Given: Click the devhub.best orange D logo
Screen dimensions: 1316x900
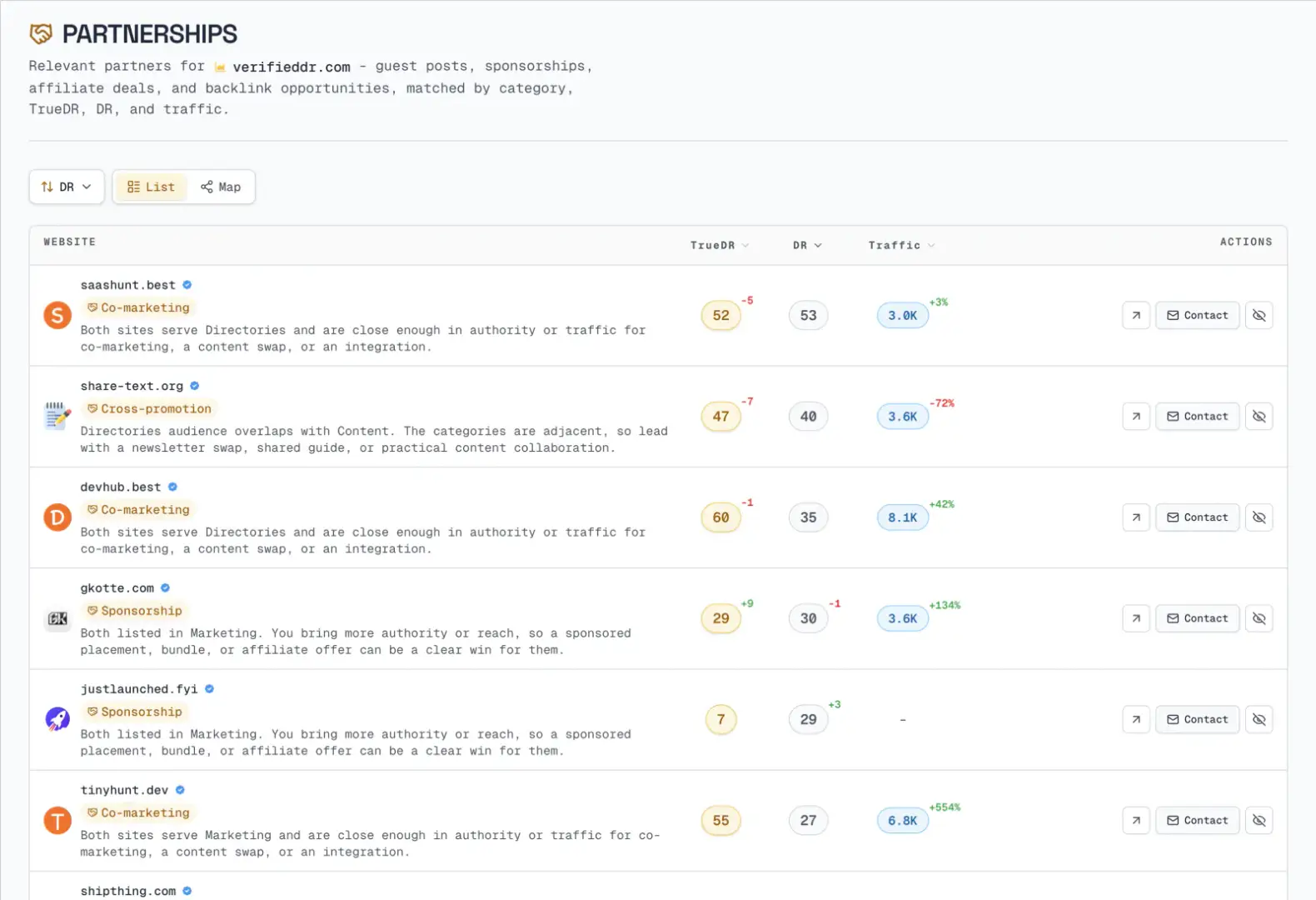Looking at the screenshot, I should pos(57,517).
